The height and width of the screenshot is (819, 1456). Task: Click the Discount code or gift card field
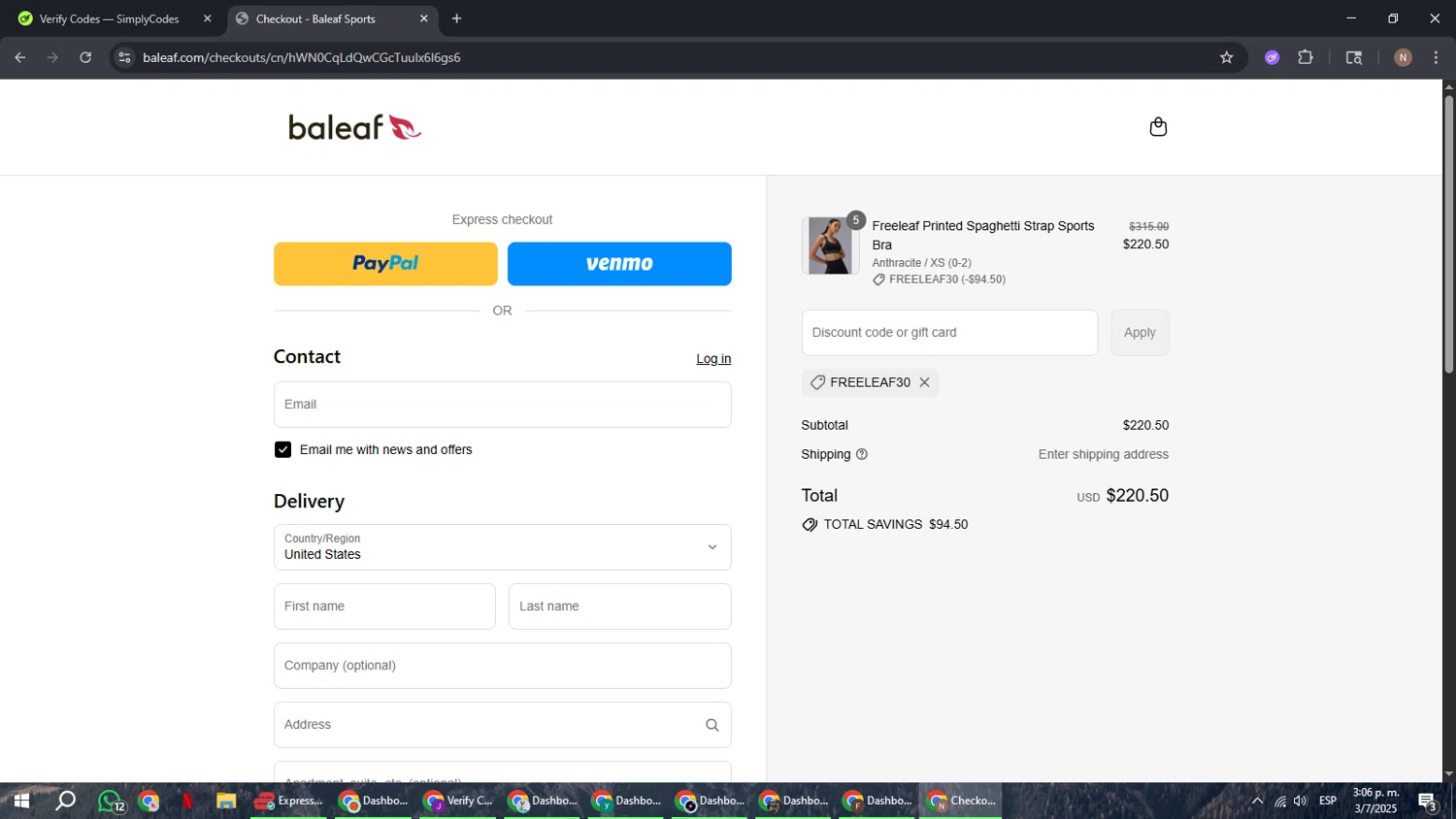click(949, 333)
